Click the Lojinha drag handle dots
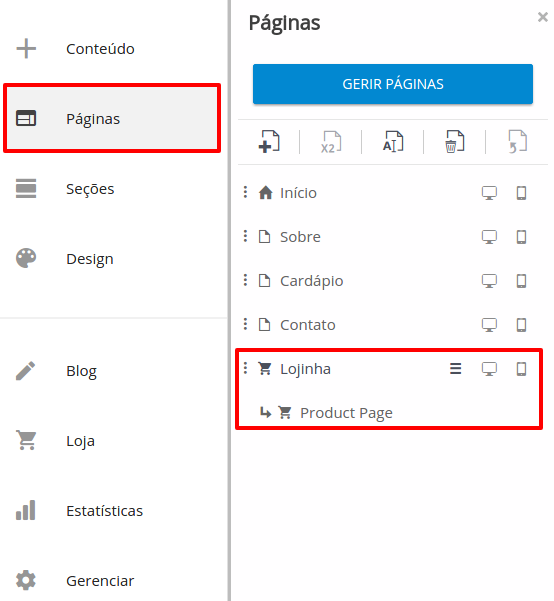554x601 pixels. [x=245, y=368]
